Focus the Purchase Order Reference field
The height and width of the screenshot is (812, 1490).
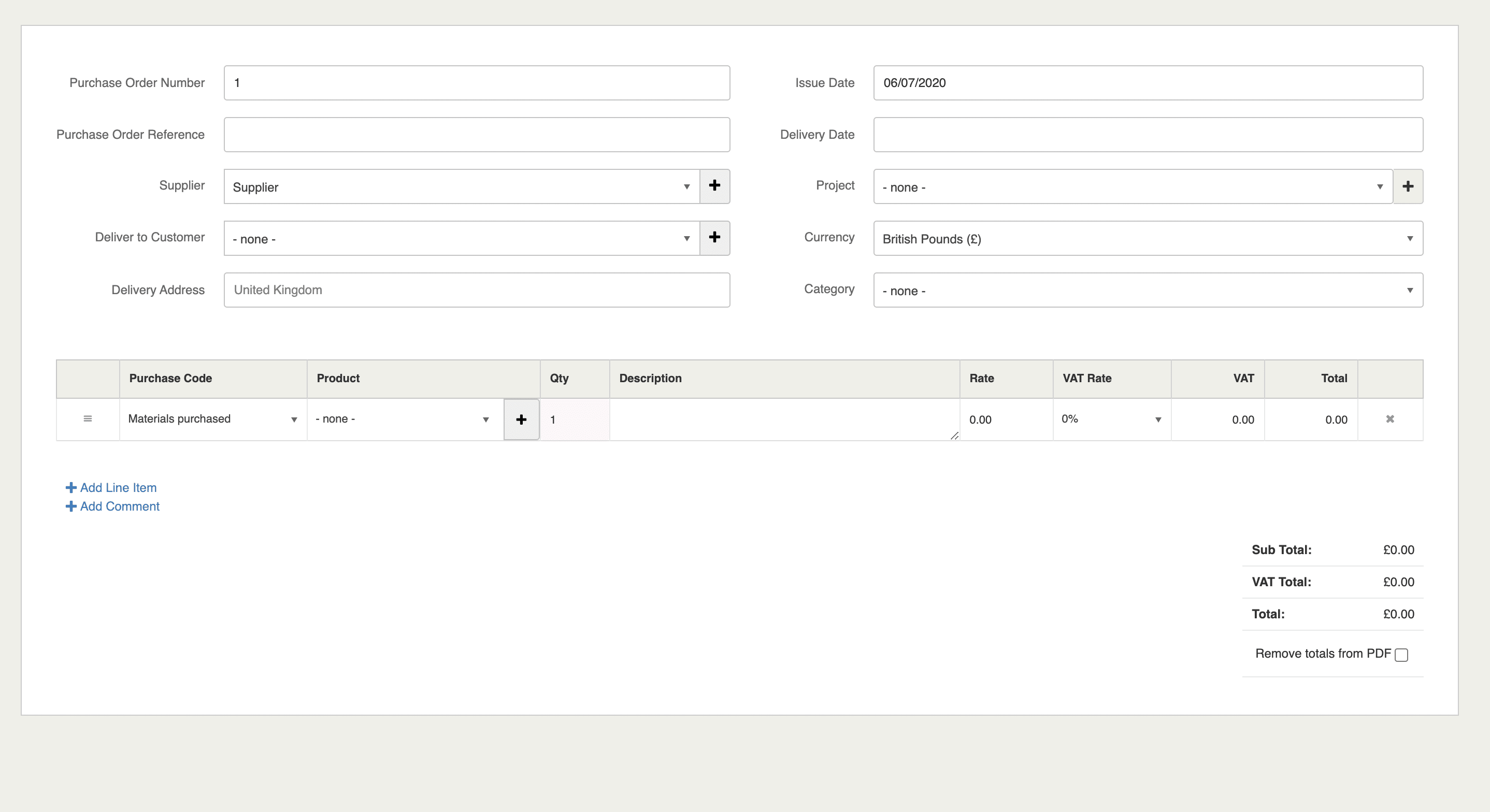coord(477,135)
